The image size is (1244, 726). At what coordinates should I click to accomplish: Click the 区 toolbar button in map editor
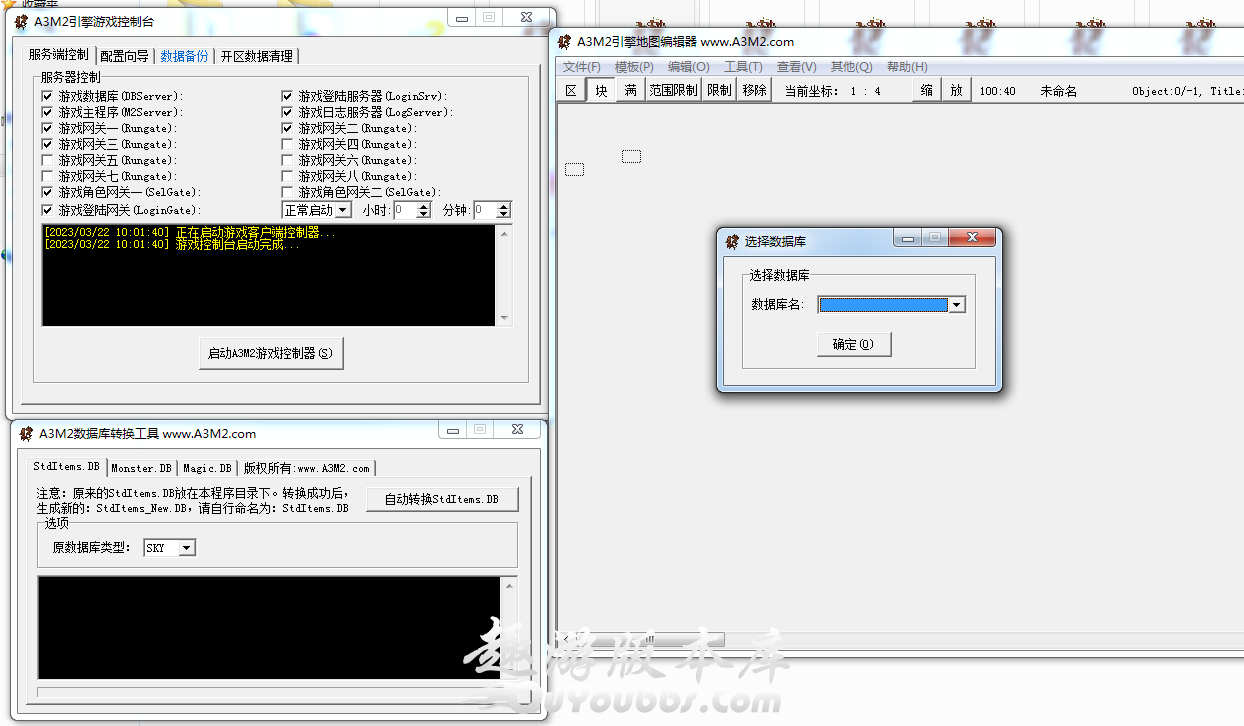[571, 90]
